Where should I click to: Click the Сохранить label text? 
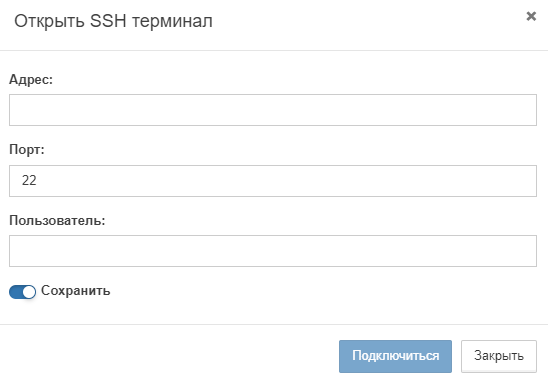pos(75,290)
